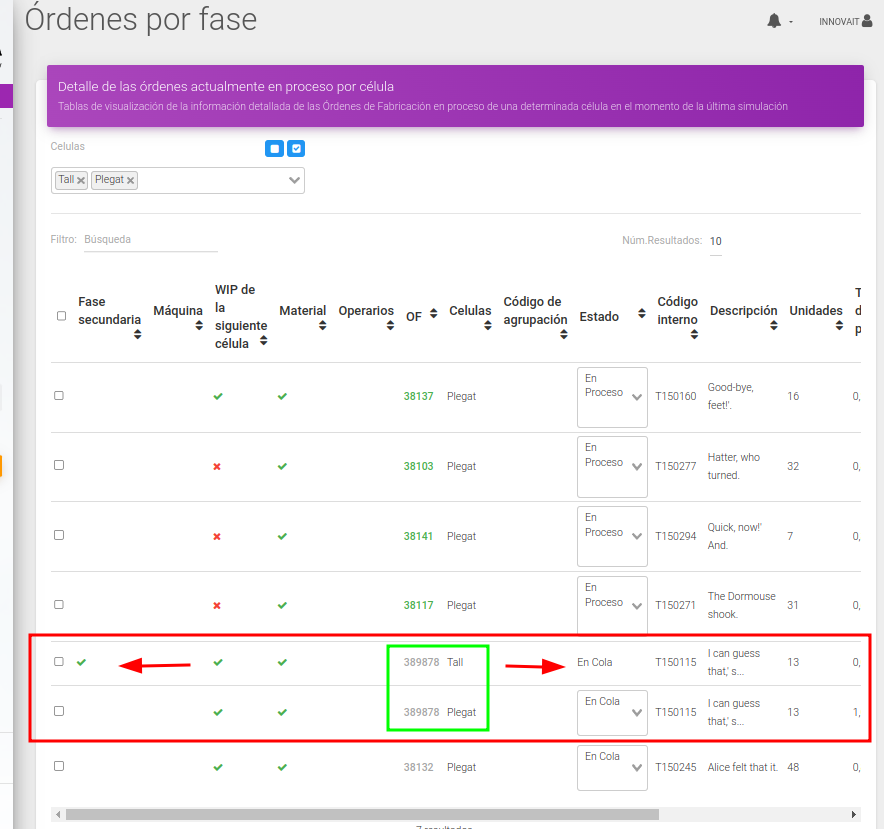This screenshot has height=829, width=884.
Task: Click internal code T150160
Action: tap(675, 396)
